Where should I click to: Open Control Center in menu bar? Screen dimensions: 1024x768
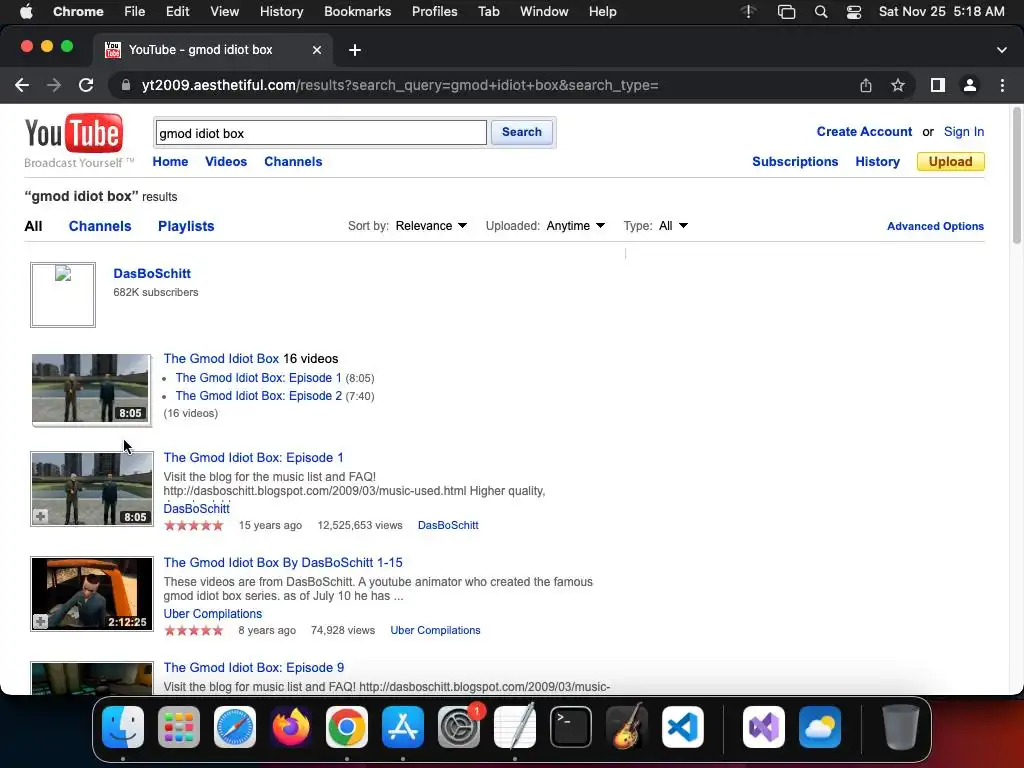854,12
